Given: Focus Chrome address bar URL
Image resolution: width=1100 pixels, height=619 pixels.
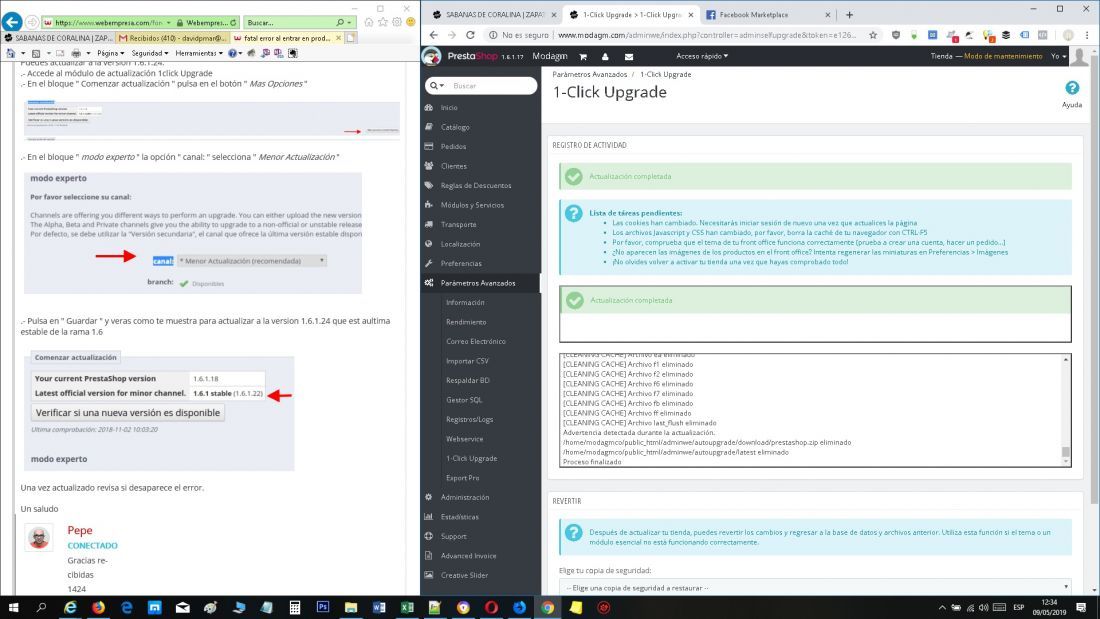Looking at the screenshot, I should 707,34.
